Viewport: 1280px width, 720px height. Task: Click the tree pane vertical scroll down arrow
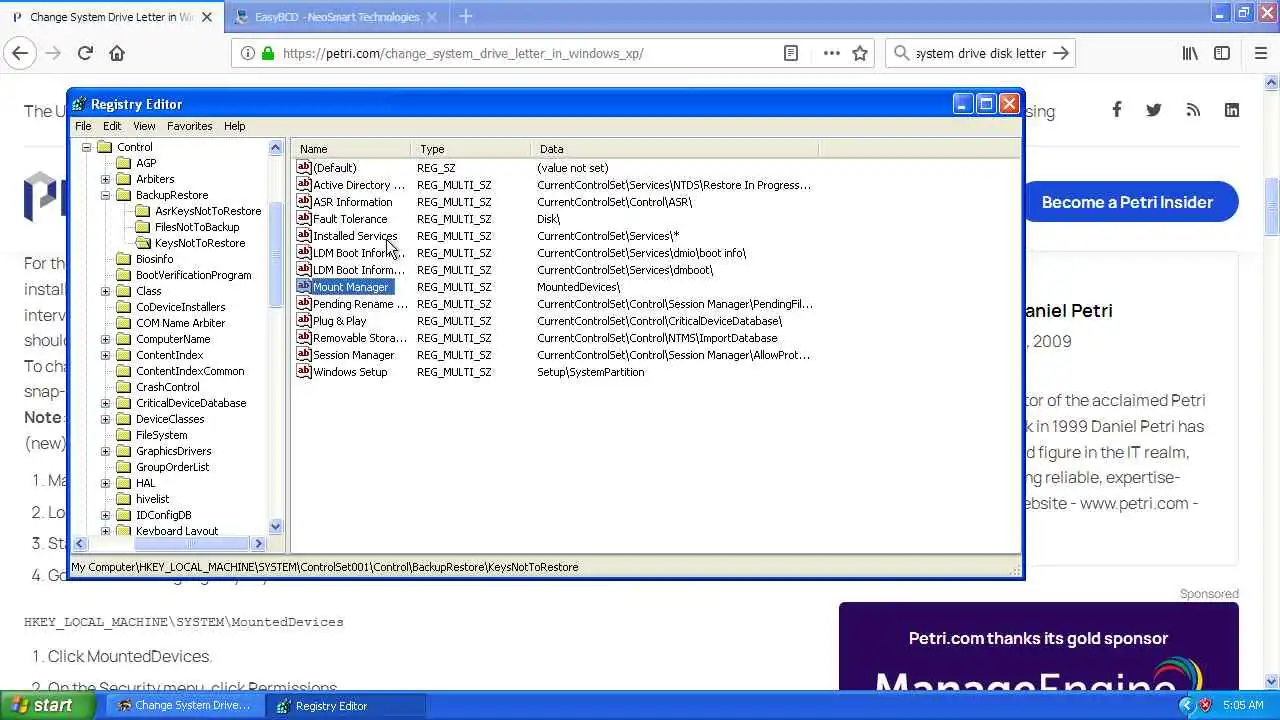(x=275, y=527)
